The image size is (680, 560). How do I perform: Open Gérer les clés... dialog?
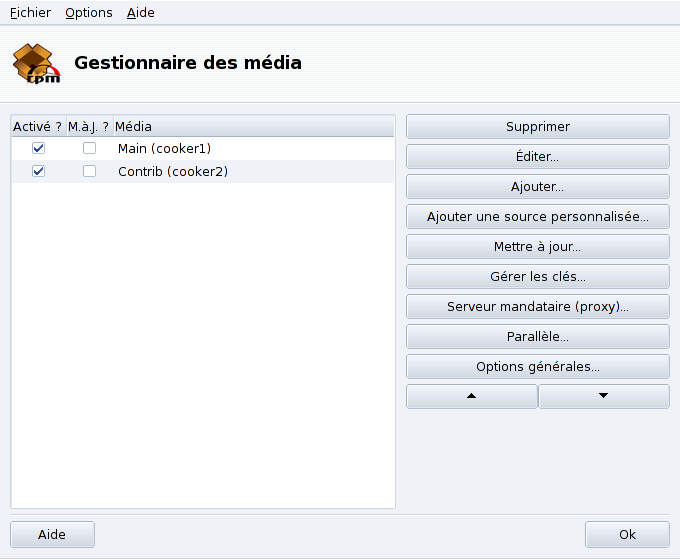(x=537, y=276)
